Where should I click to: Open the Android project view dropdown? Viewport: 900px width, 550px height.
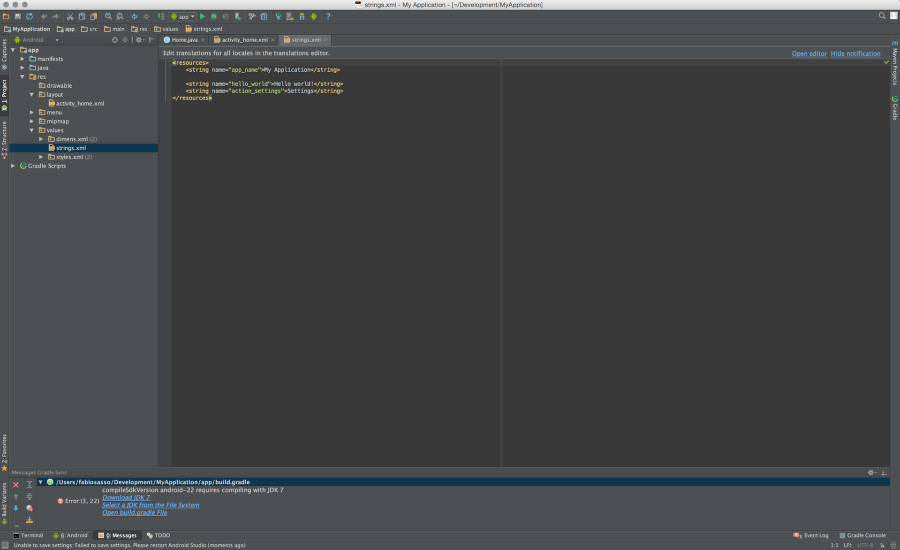coord(36,40)
